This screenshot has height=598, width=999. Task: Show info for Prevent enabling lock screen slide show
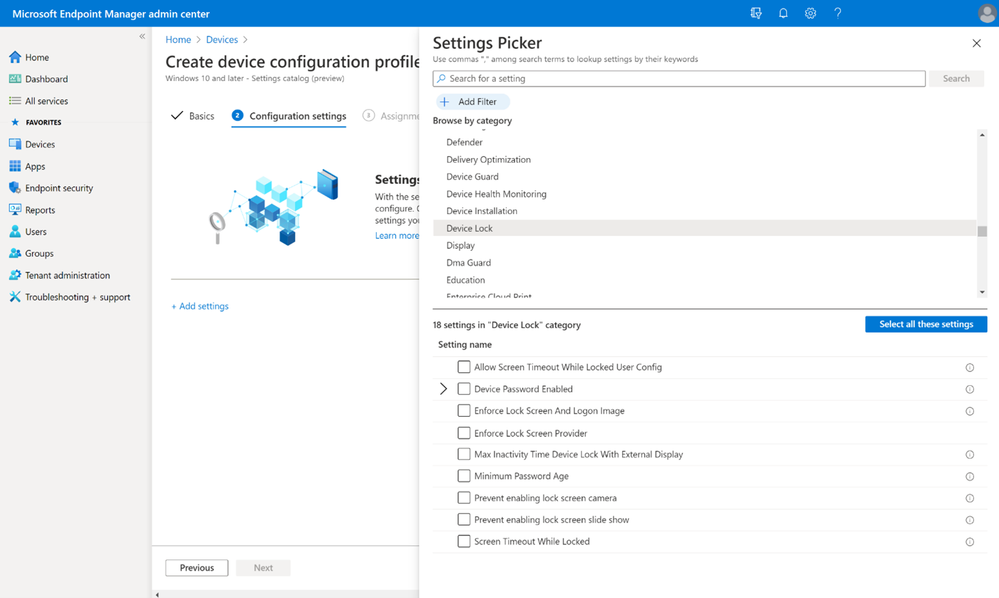[970, 520]
